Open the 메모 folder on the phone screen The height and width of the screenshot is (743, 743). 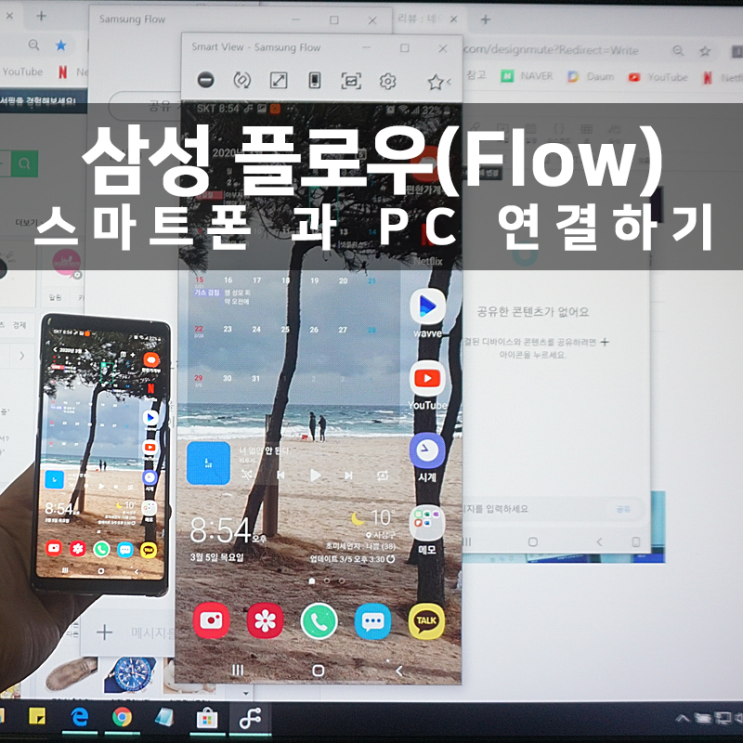pos(427,523)
